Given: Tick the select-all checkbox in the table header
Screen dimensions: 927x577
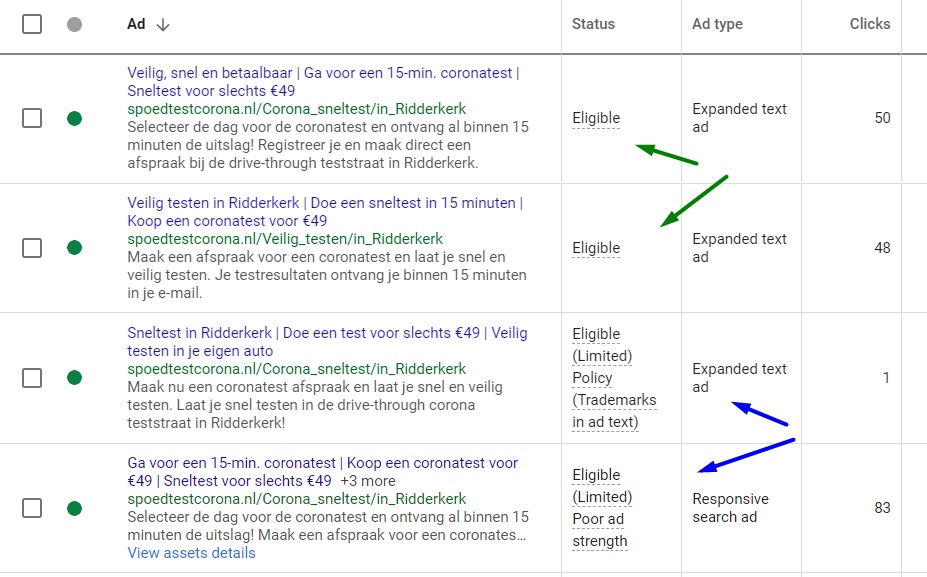Looking at the screenshot, I should 32,24.
